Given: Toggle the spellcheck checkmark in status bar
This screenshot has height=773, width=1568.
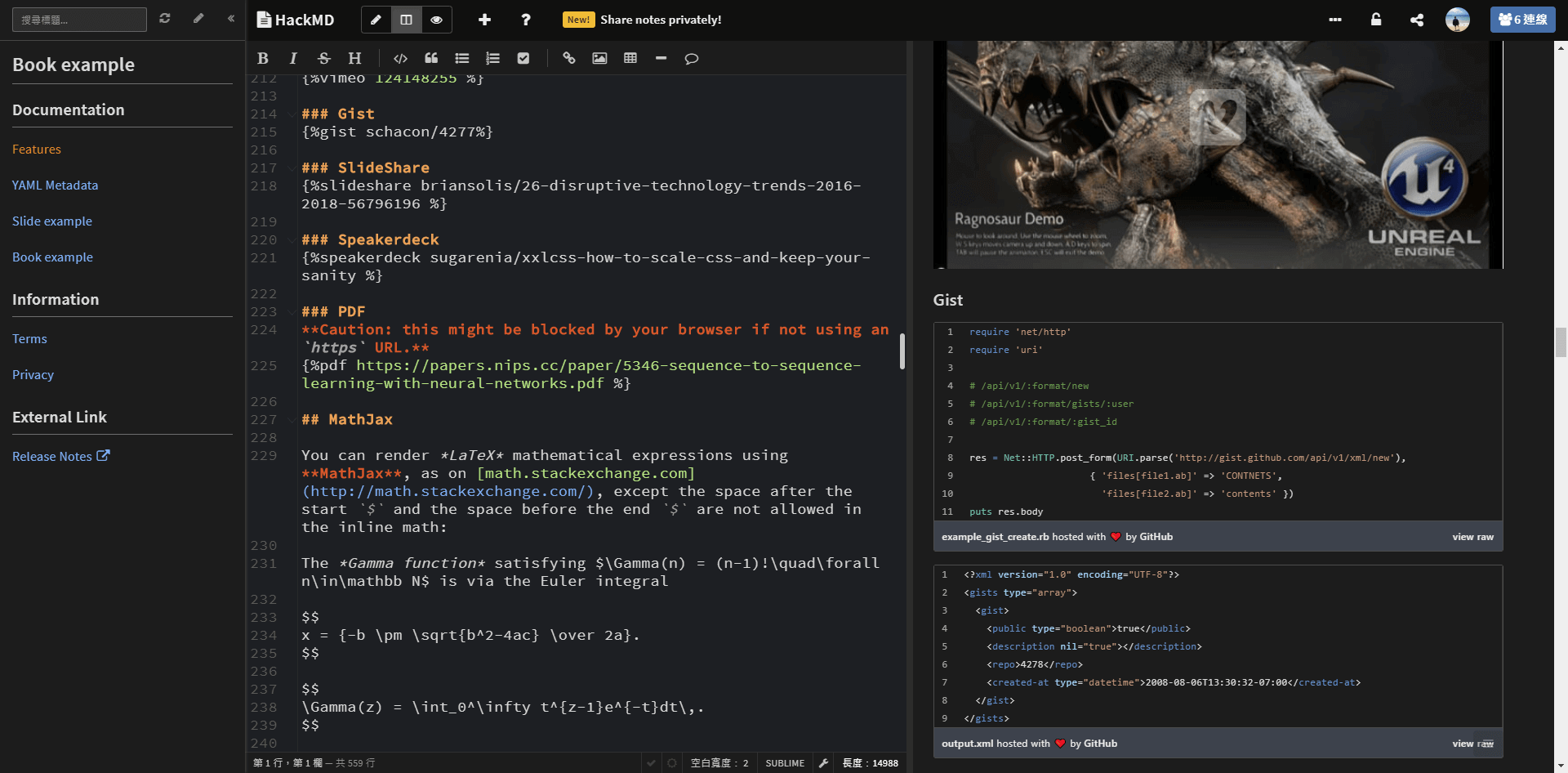Looking at the screenshot, I should pos(651,762).
